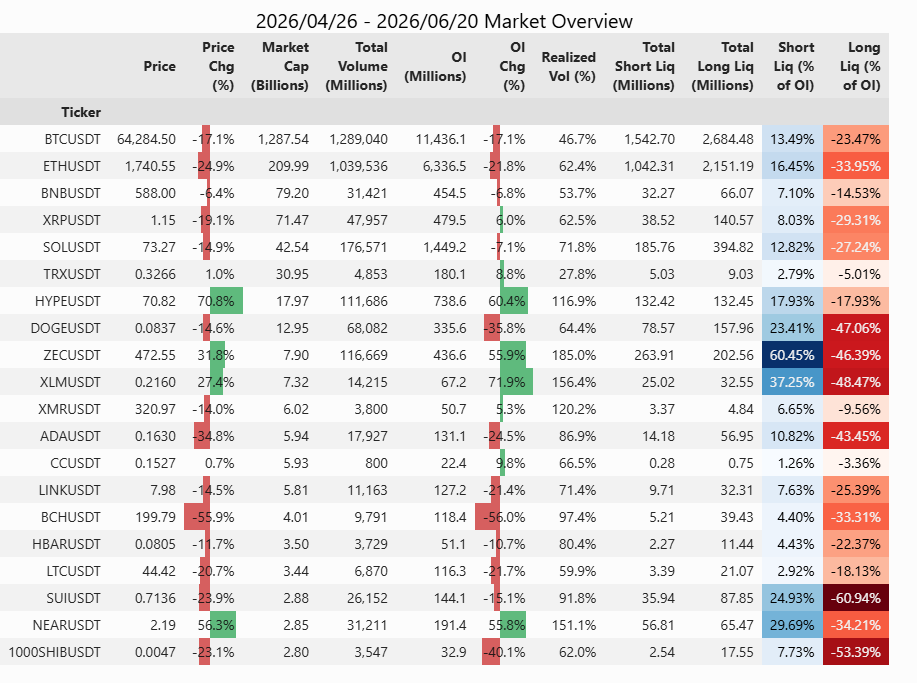Click the DOGEUSDT -47.06% long liq cell
917x683 pixels.
click(x=856, y=328)
